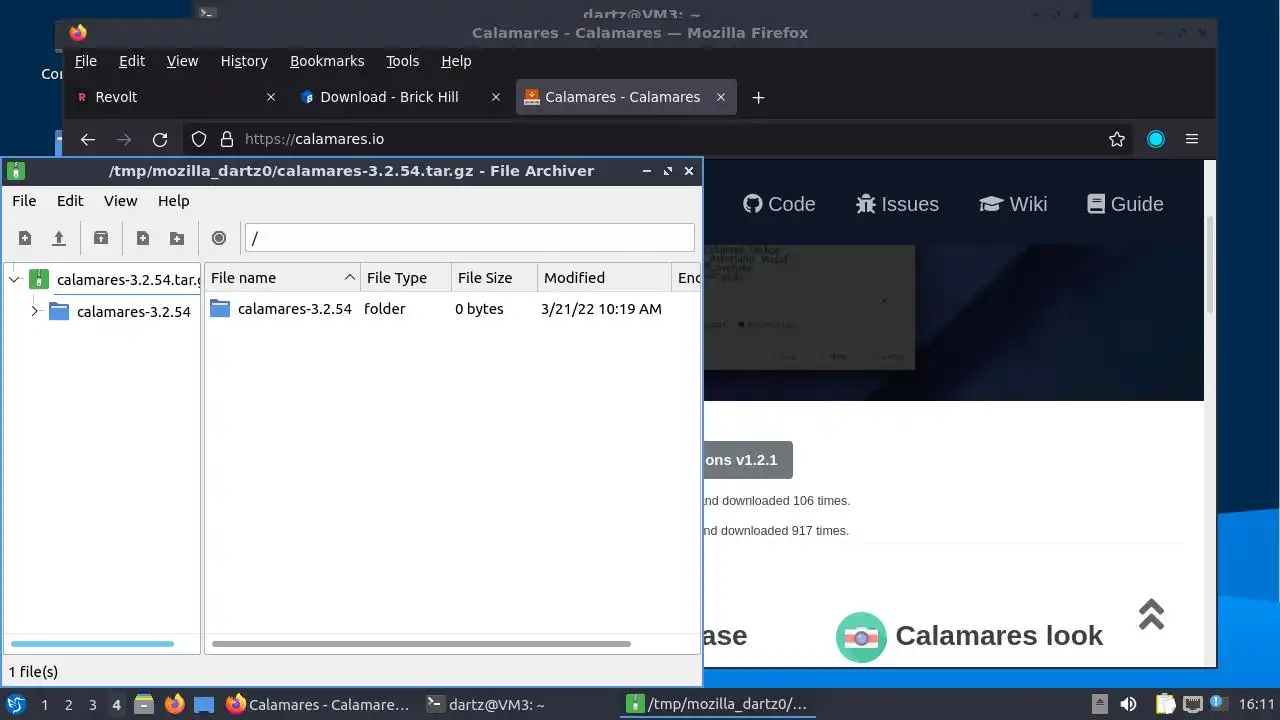Open View menu in File Archiver
This screenshot has height=720, width=1280.
(121, 201)
